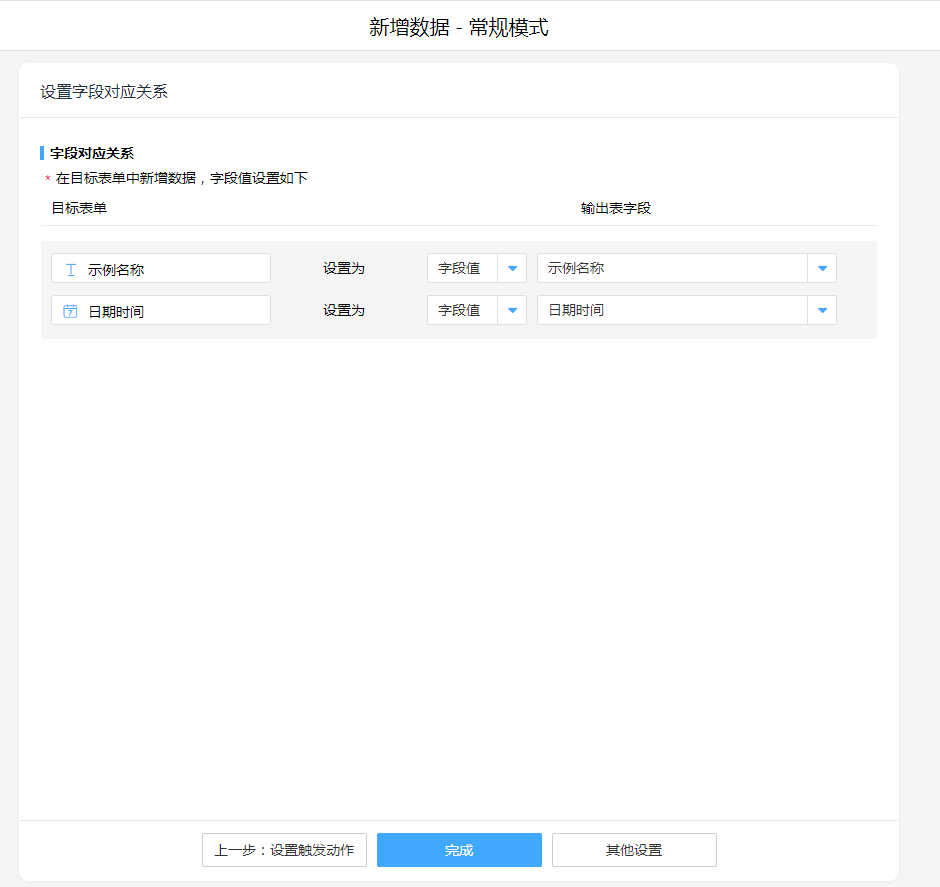Open 其他设置 button
The image size is (940, 887).
(634, 850)
